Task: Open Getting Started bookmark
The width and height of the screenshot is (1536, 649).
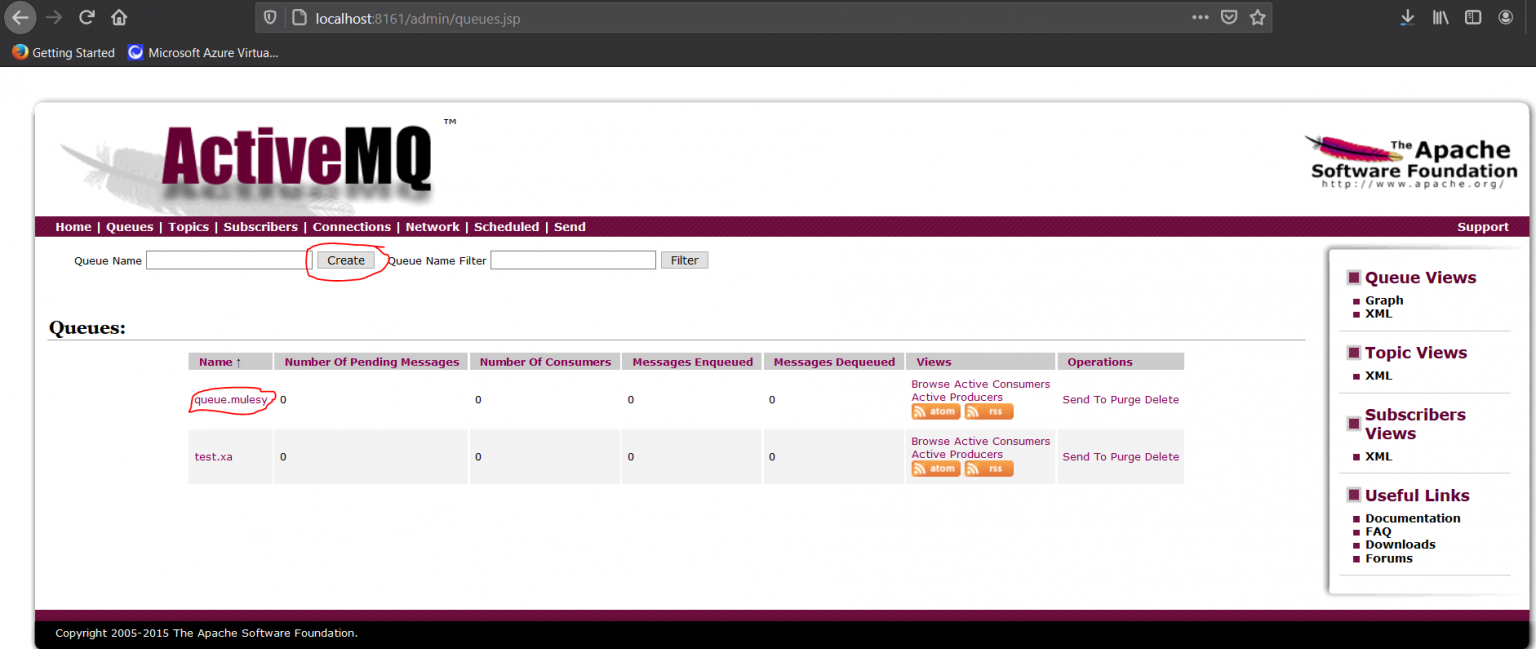Action: (x=73, y=53)
